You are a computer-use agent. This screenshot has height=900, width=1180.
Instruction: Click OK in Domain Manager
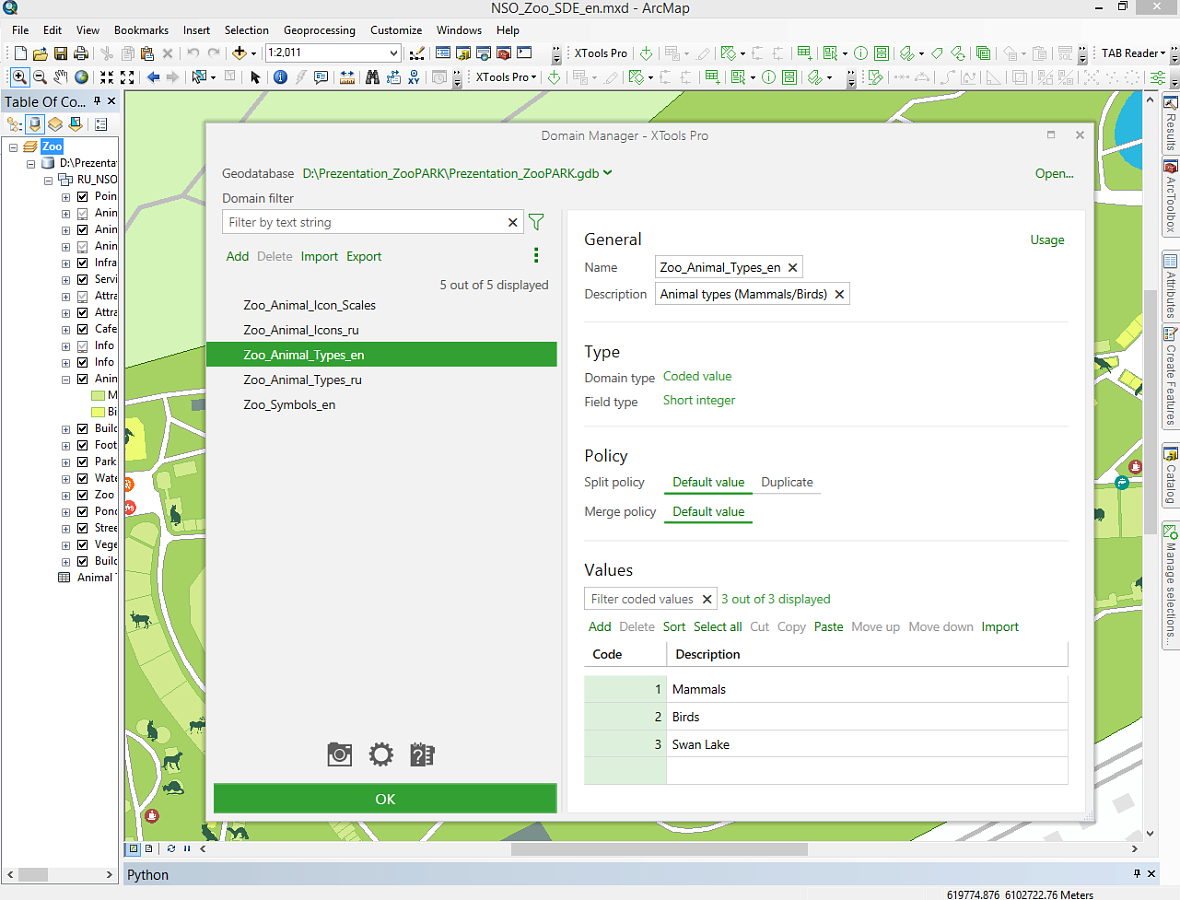pos(385,798)
